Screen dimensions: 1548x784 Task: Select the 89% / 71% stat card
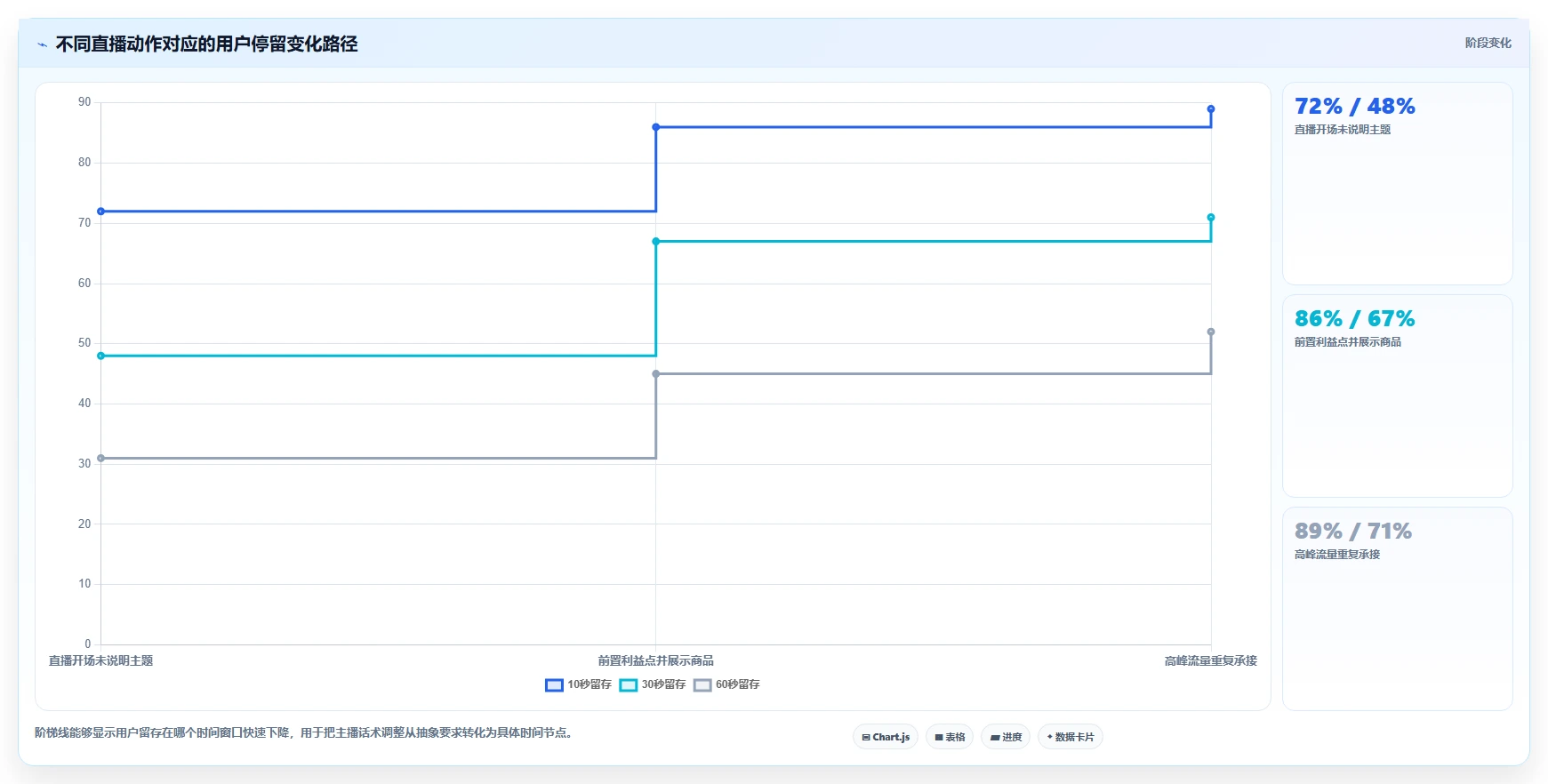[1398, 609]
